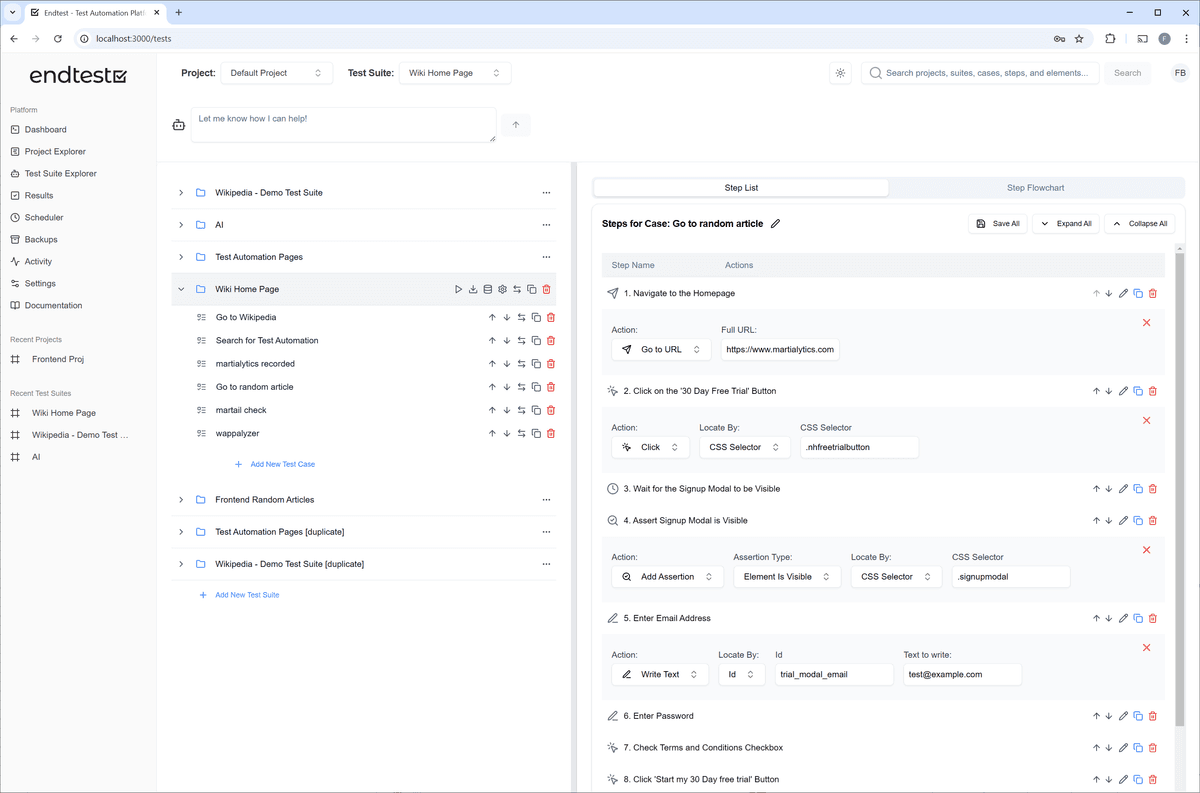Viewport: 1200px width, 793px height.
Task: Open Wiki Home Page suite settings gear
Action: coord(502,290)
